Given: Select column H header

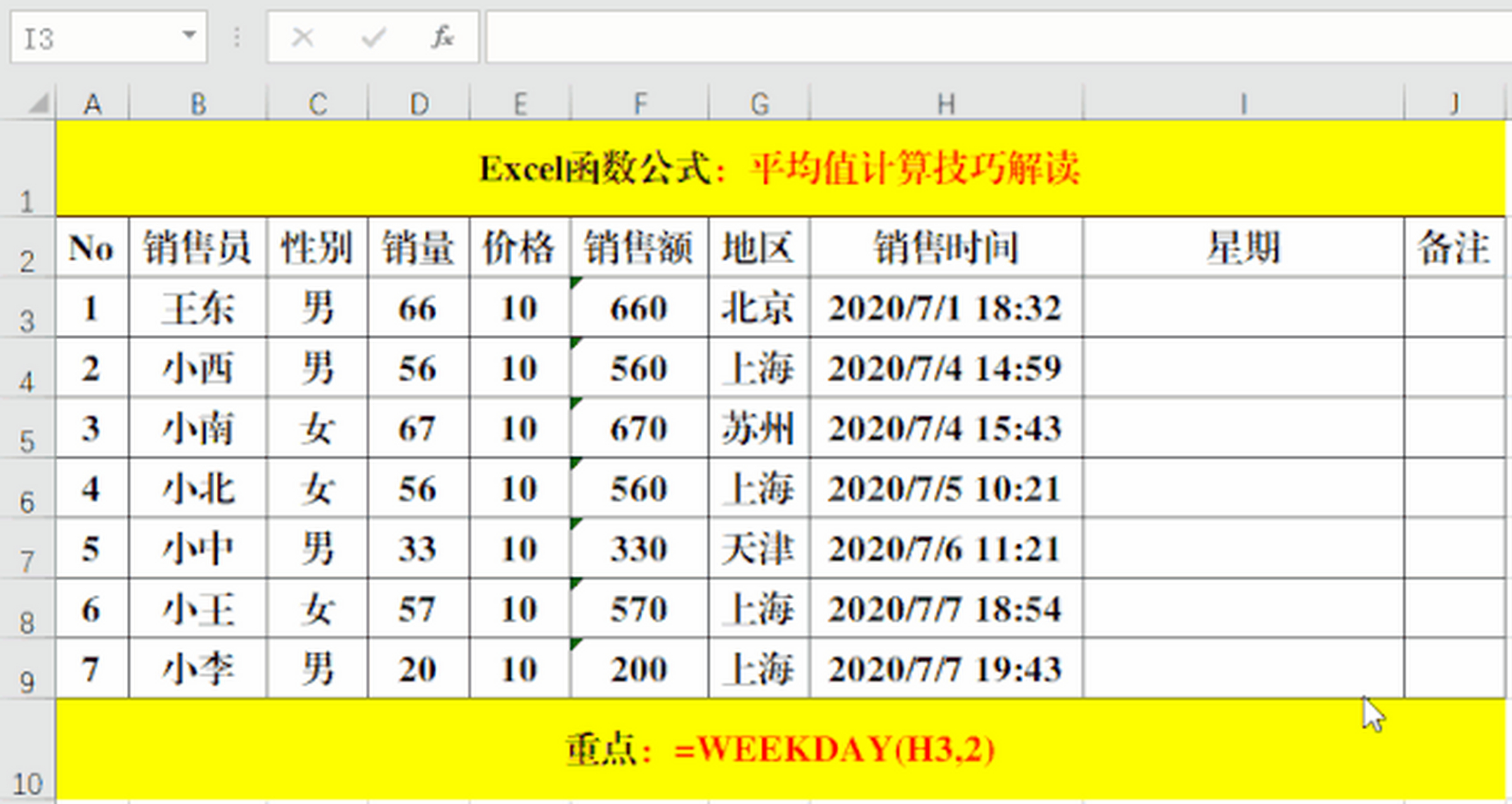Looking at the screenshot, I should [946, 104].
